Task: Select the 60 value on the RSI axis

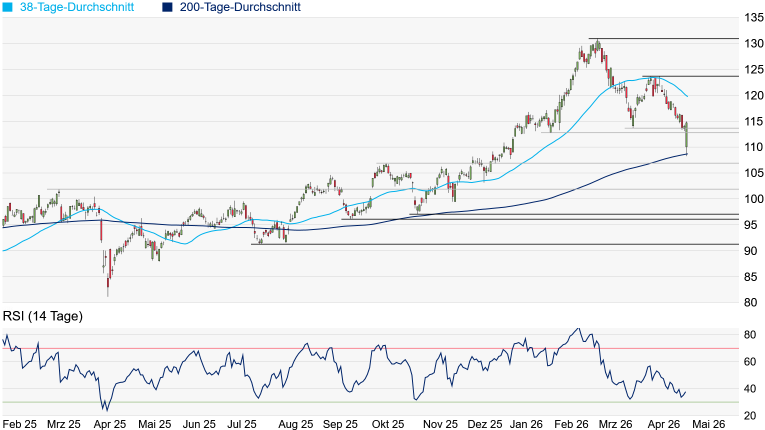Action: [x=749, y=361]
